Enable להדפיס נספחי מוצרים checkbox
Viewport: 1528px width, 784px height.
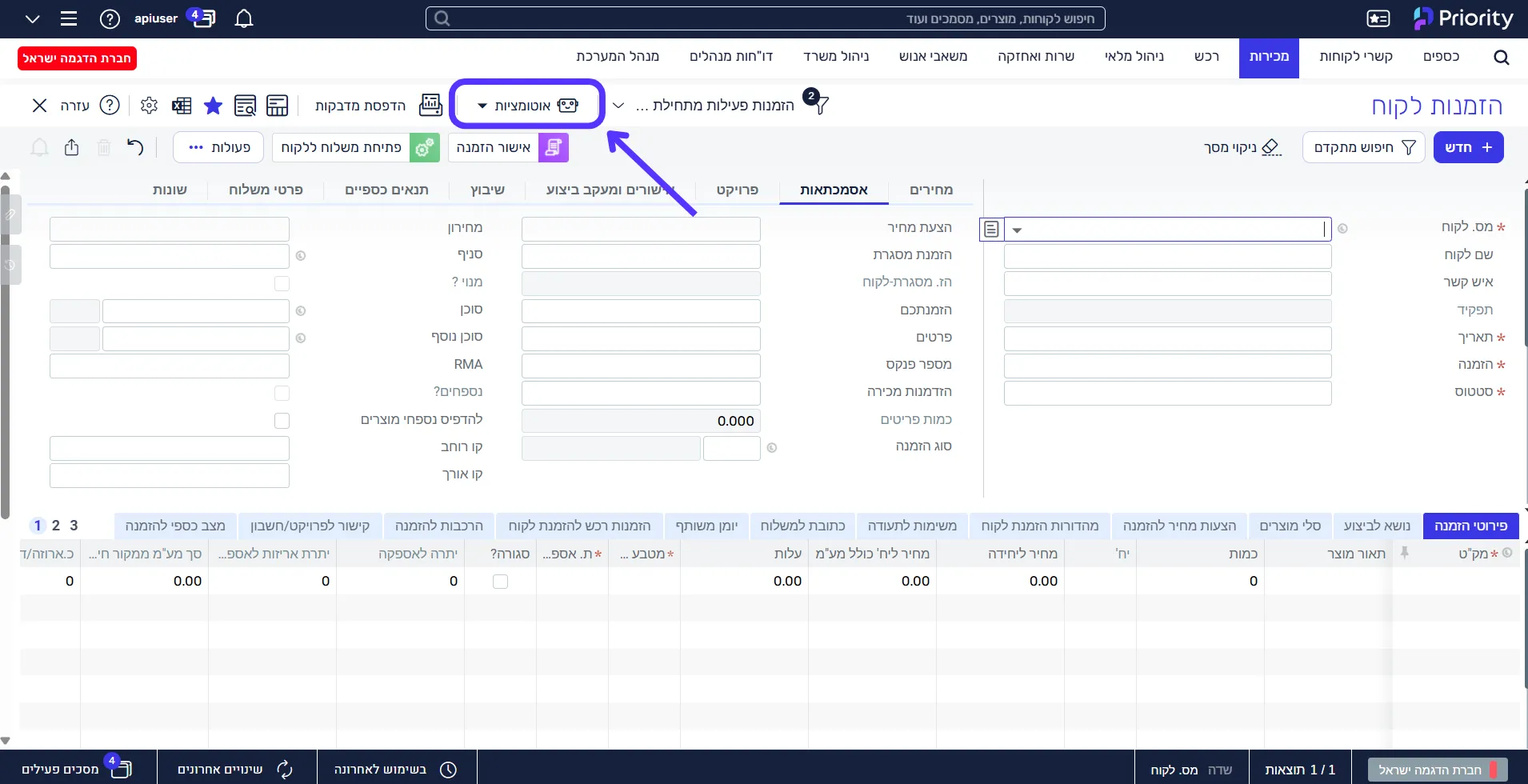click(x=282, y=420)
